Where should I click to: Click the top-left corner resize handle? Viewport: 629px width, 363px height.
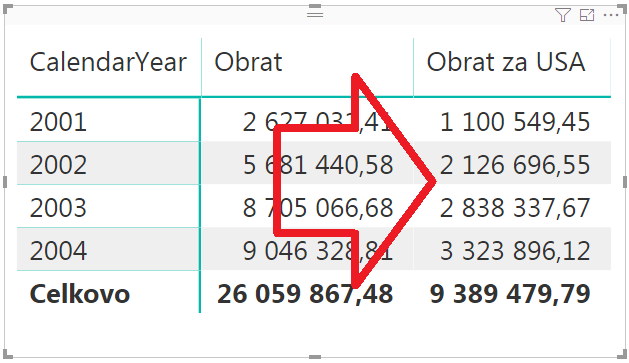[x=8, y=8]
